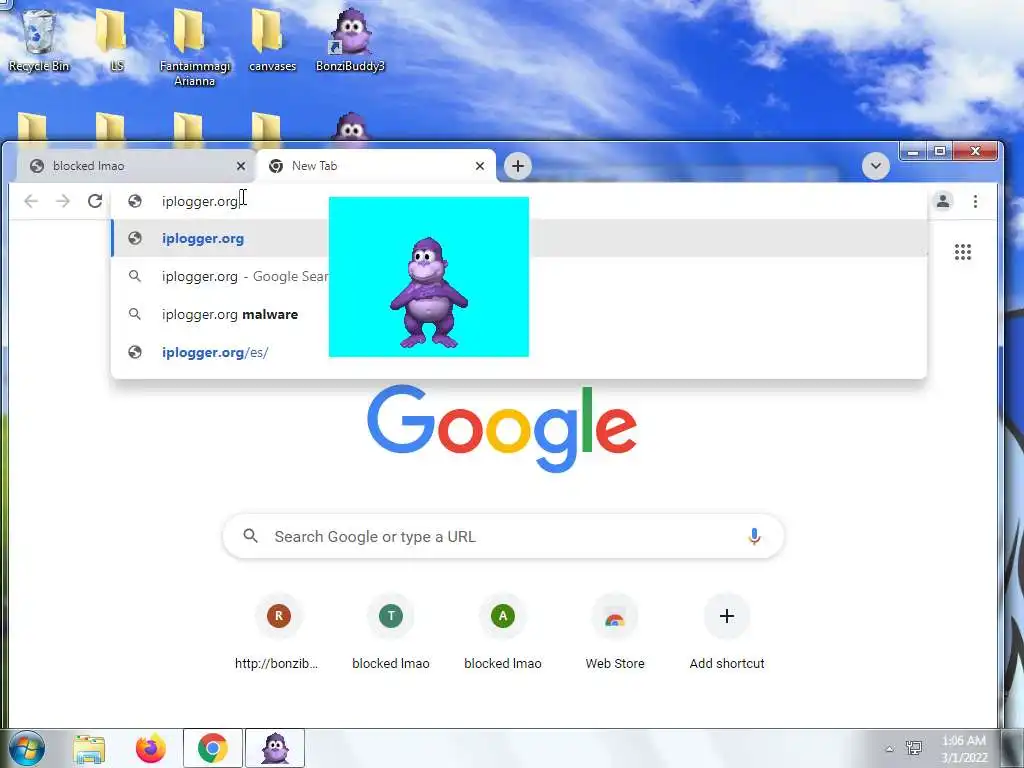Click the address bar containing iplogger.org
The height and width of the screenshot is (768, 1024).
pyautogui.click(x=519, y=201)
